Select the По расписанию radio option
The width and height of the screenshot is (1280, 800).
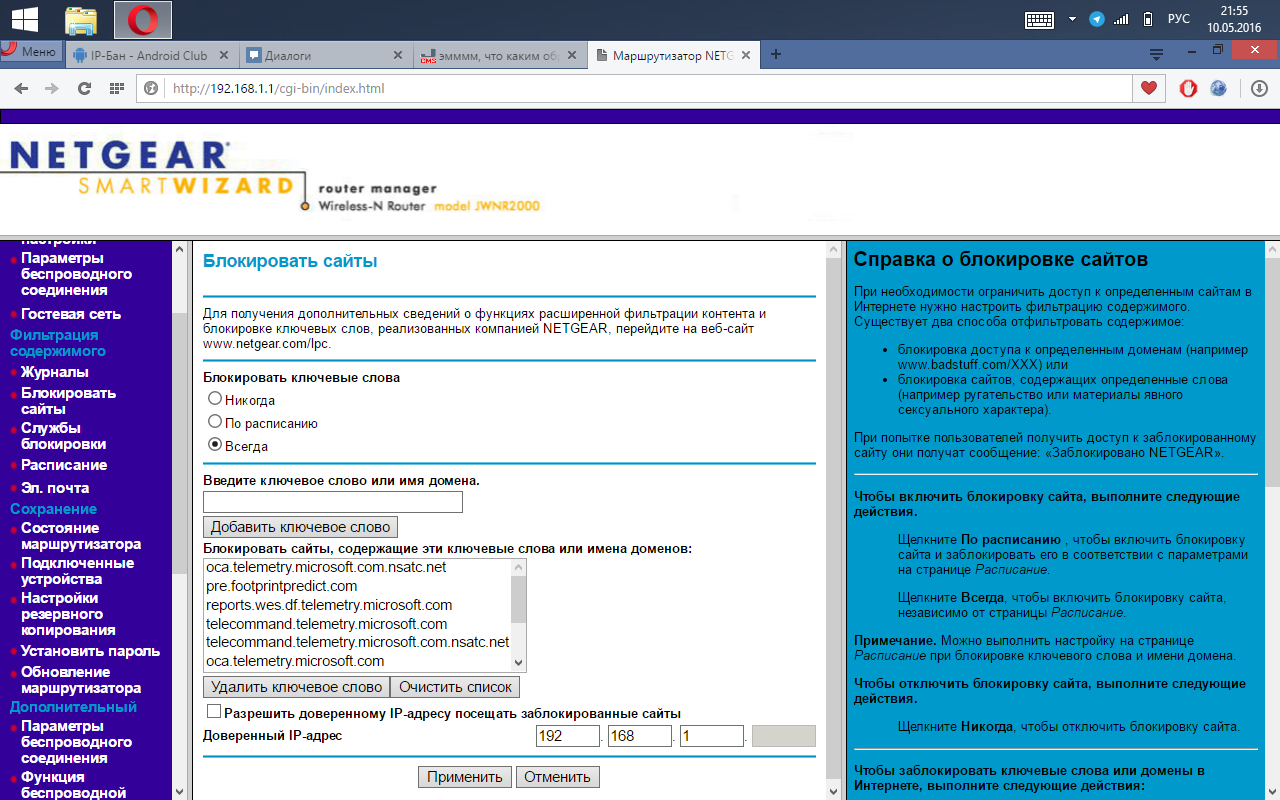click(x=214, y=422)
